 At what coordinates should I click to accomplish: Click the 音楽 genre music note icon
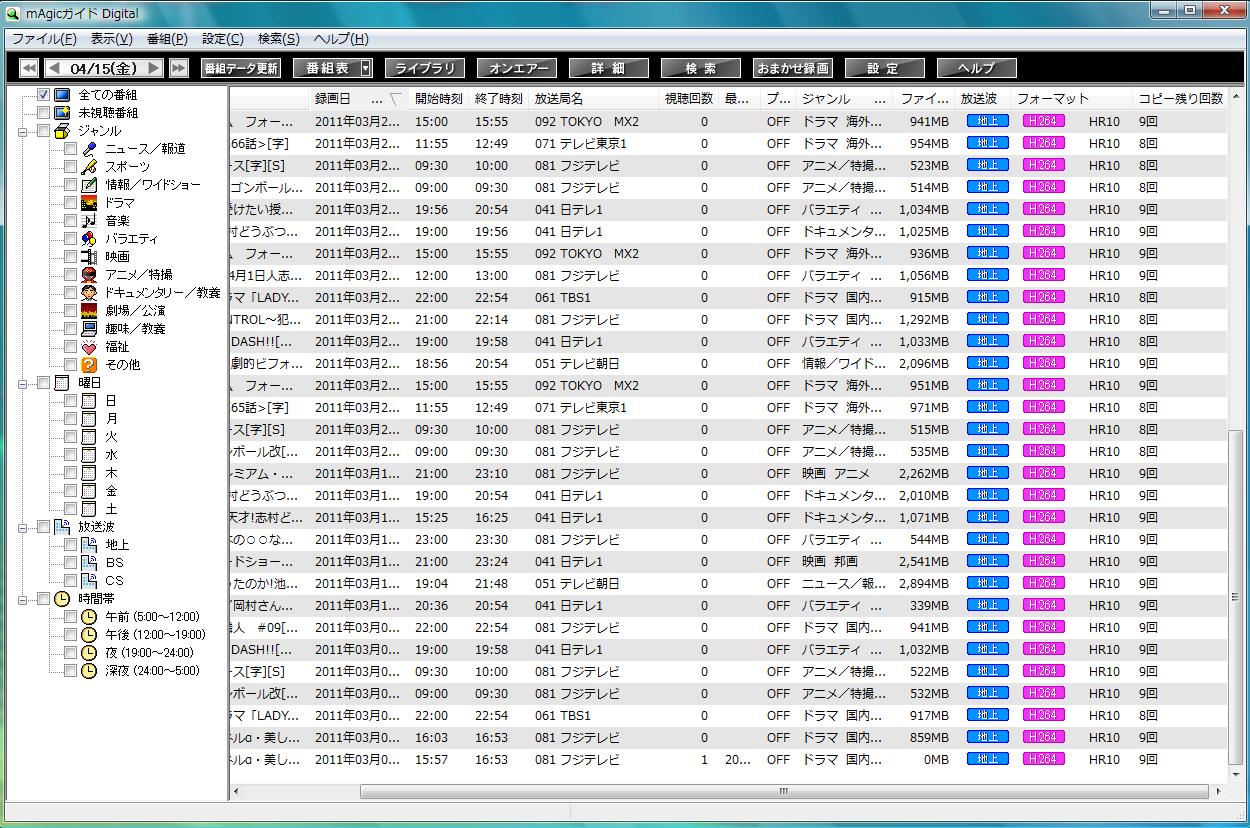coord(89,221)
